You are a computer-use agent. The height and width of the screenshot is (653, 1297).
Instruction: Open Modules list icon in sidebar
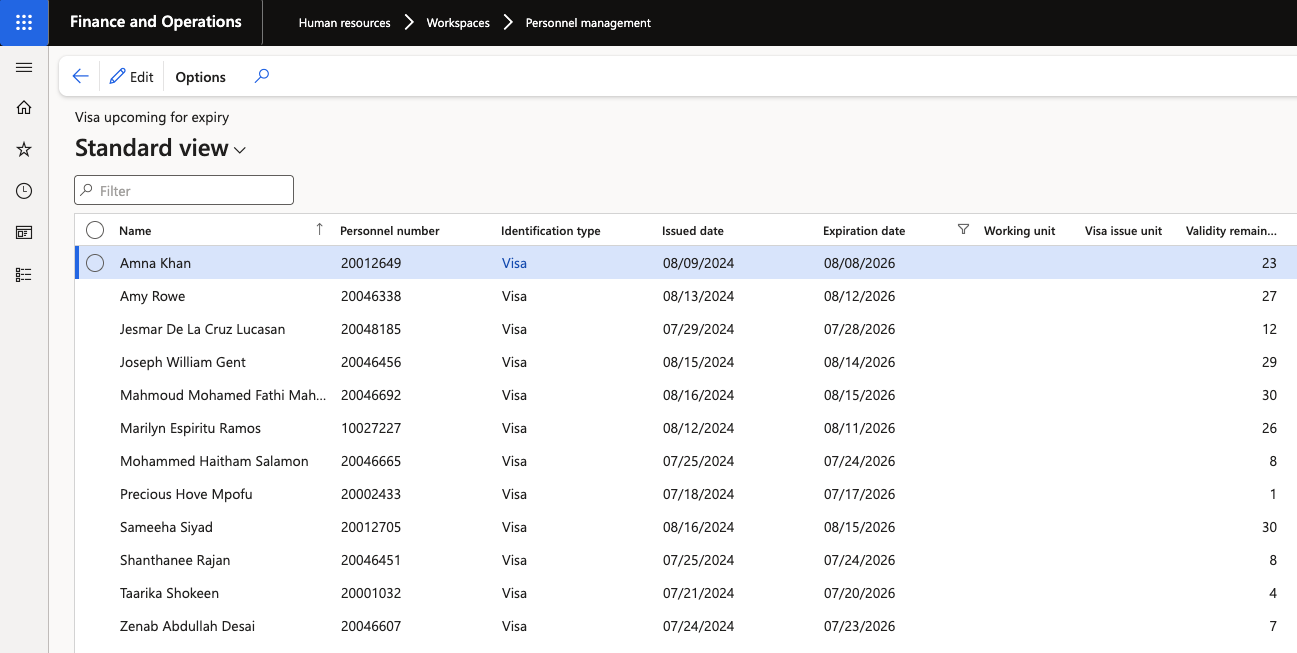pos(24,274)
